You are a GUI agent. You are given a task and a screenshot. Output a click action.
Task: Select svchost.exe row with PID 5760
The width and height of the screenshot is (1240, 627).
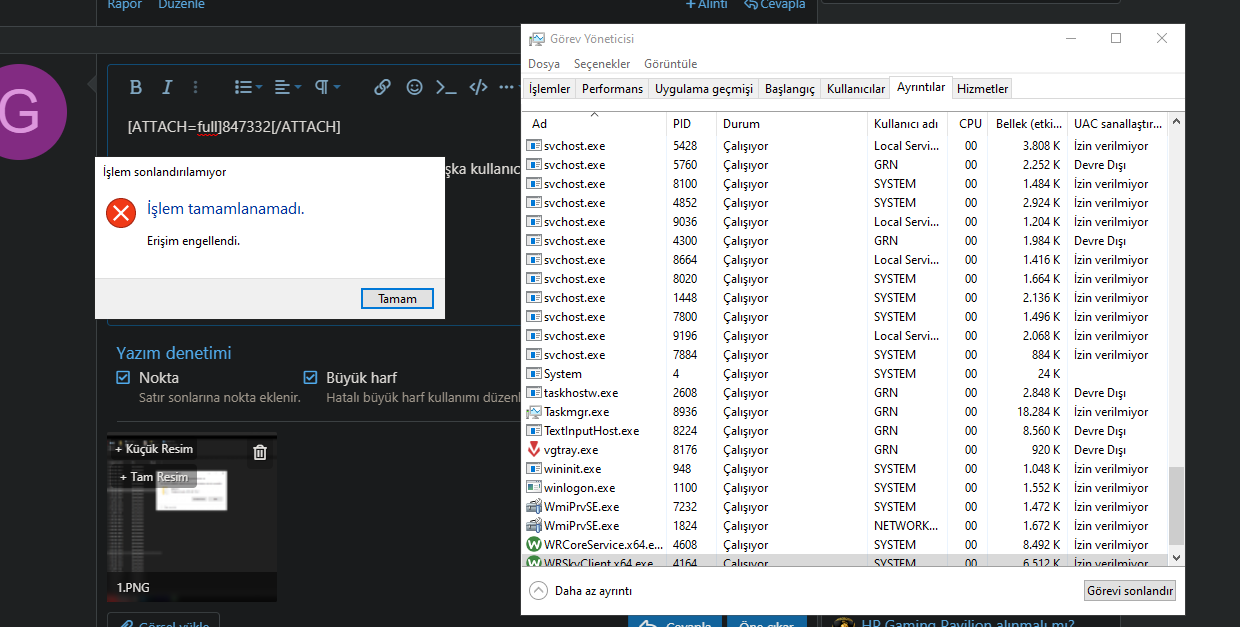click(x=846, y=165)
